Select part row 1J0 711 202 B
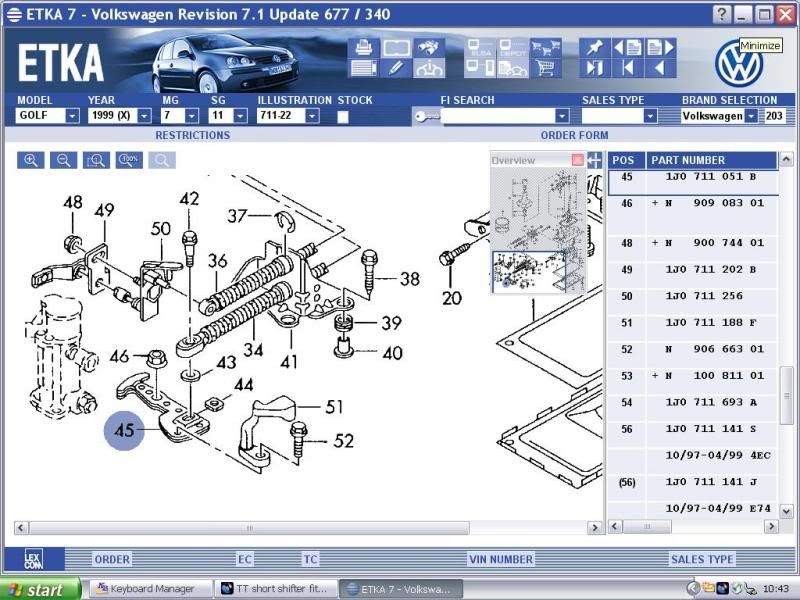The image size is (800, 600). pyautogui.click(x=710, y=270)
